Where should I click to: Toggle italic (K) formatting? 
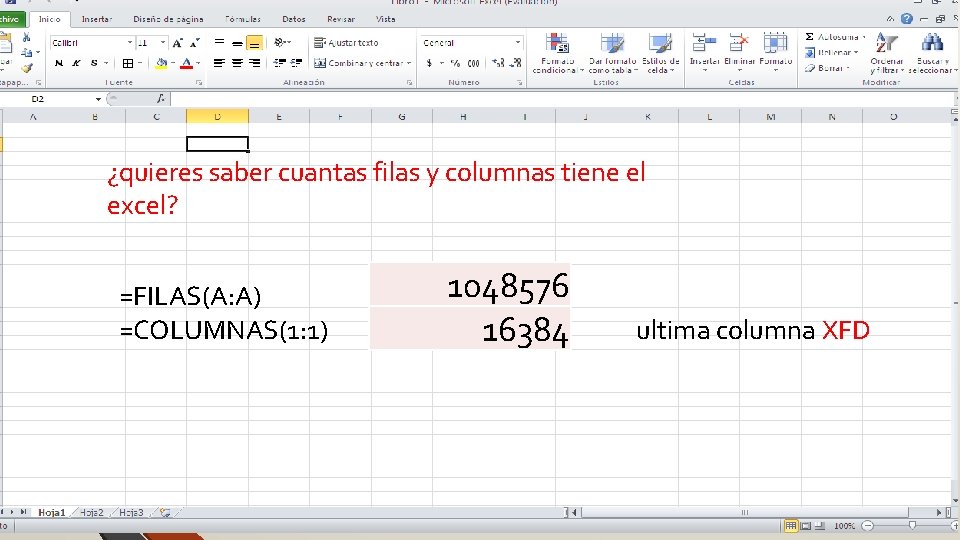click(x=76, y=63)
